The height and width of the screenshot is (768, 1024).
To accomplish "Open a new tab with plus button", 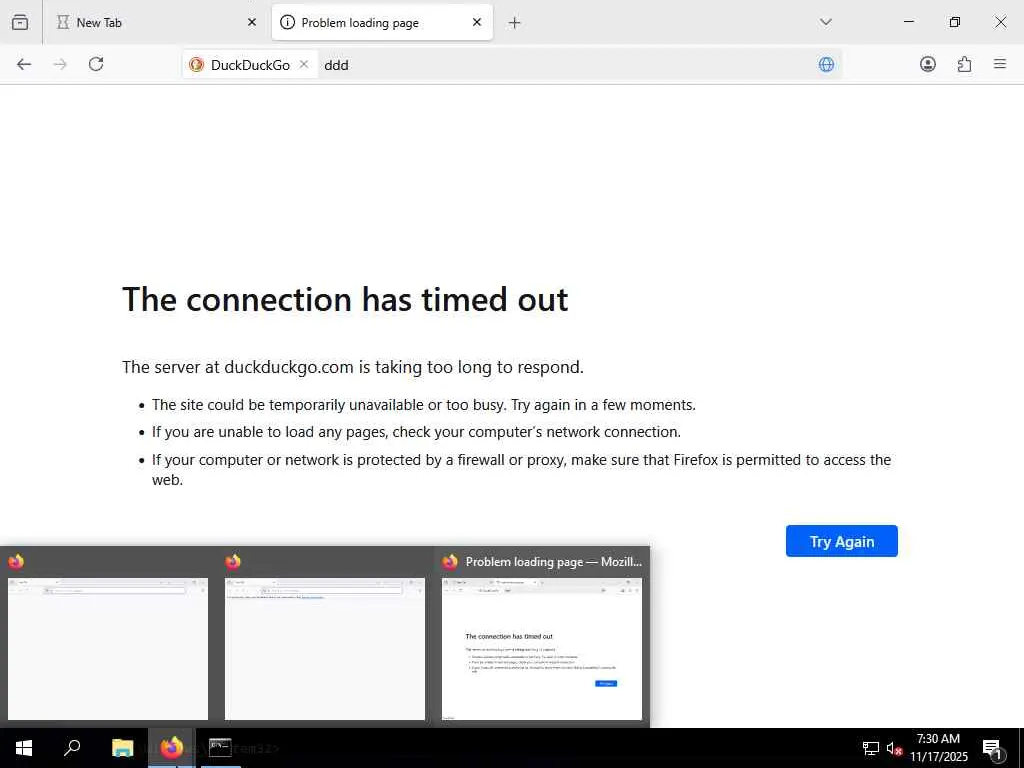I will point(515,23).
